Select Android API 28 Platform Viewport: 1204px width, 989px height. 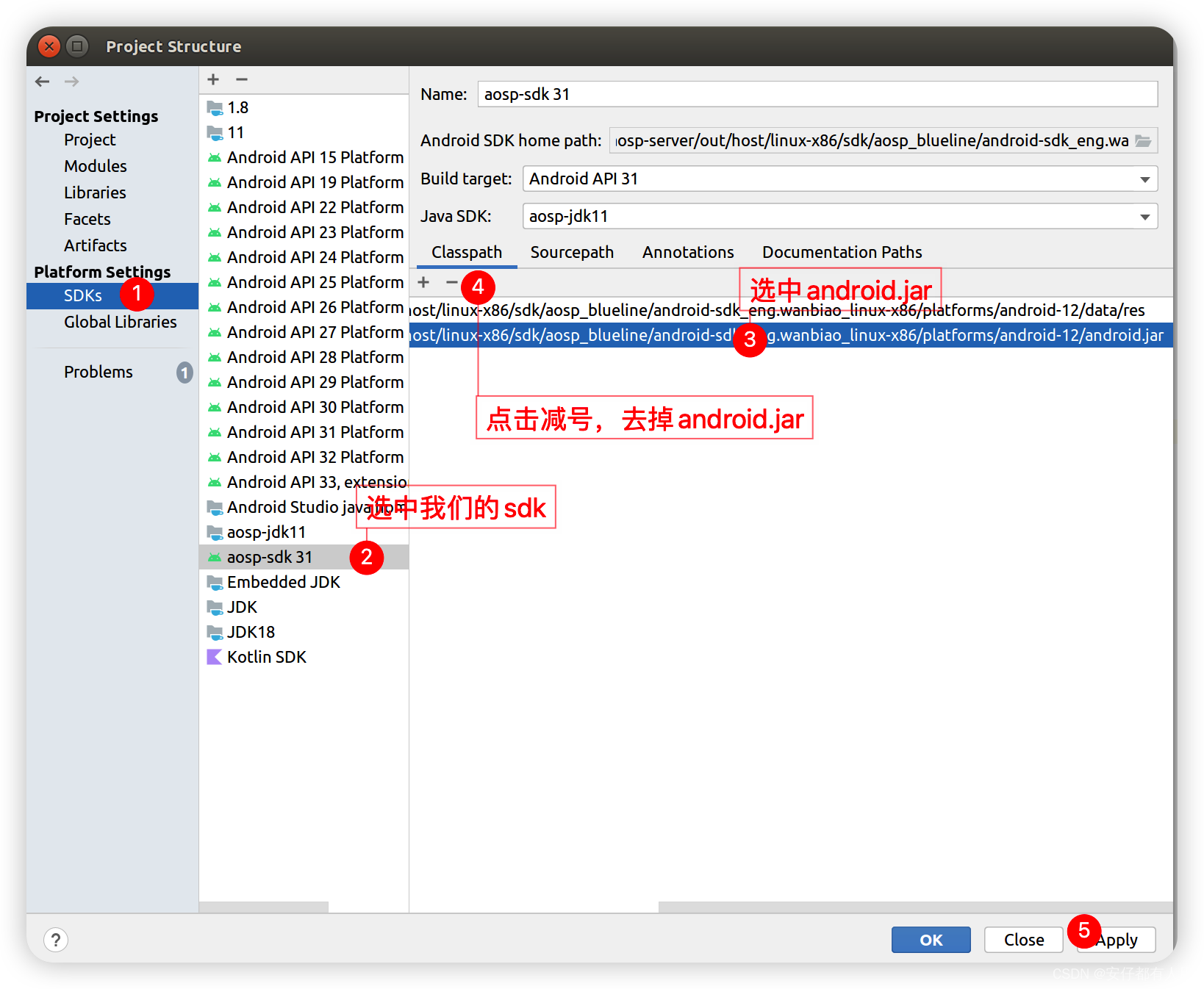(x=304, y=357)
